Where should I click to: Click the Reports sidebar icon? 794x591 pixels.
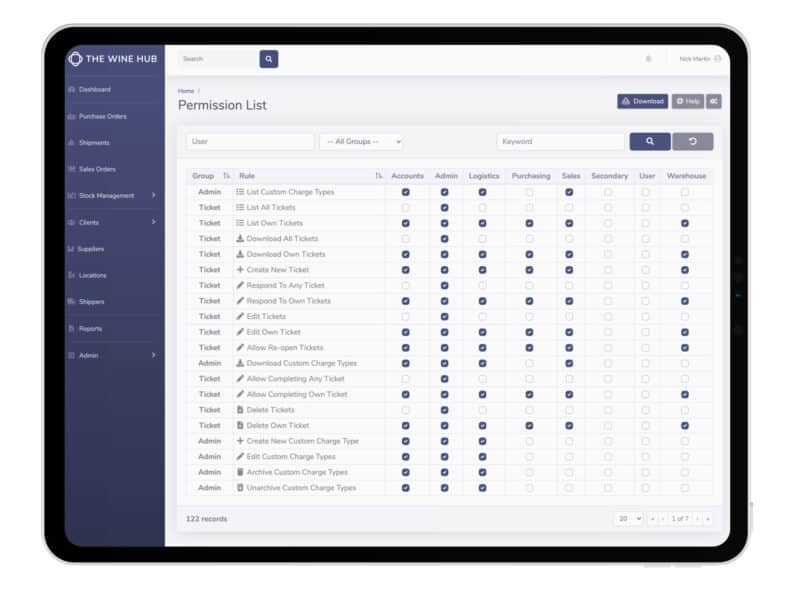[71, 329]
